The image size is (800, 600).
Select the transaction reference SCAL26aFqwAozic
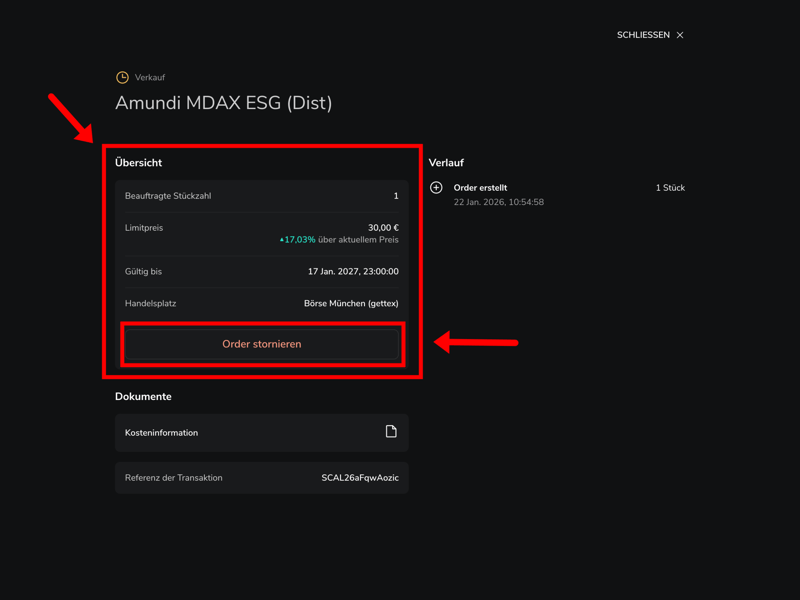pyautogui.click(x=359, y=478)
